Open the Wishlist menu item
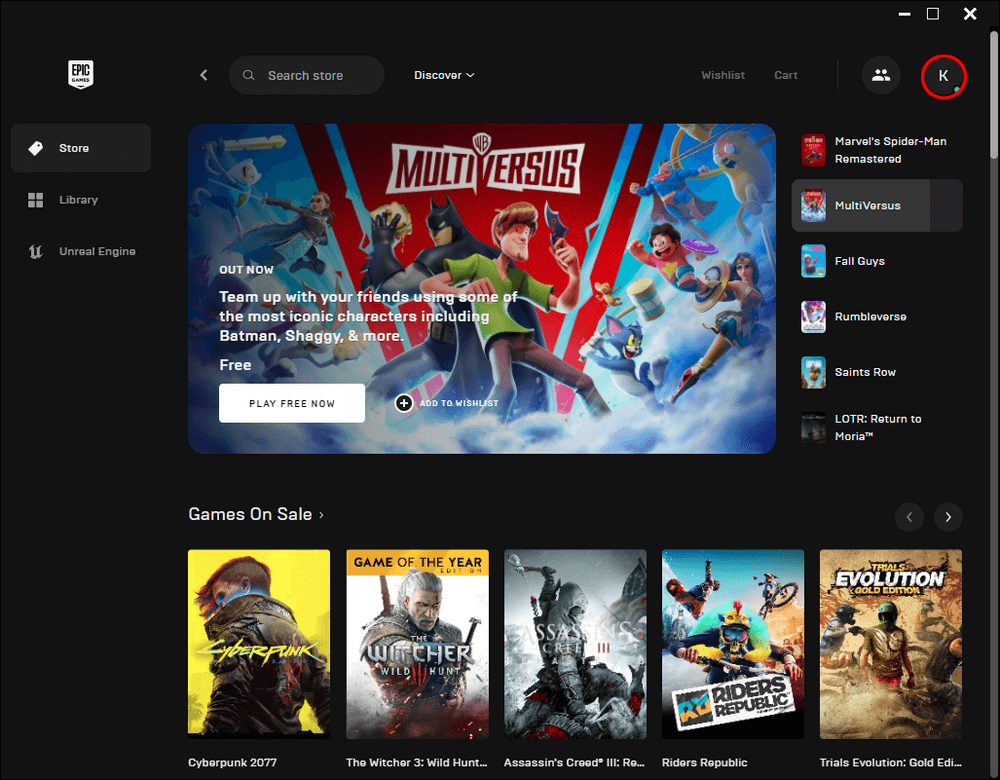 pyautogui.click(x=722, y=75)
